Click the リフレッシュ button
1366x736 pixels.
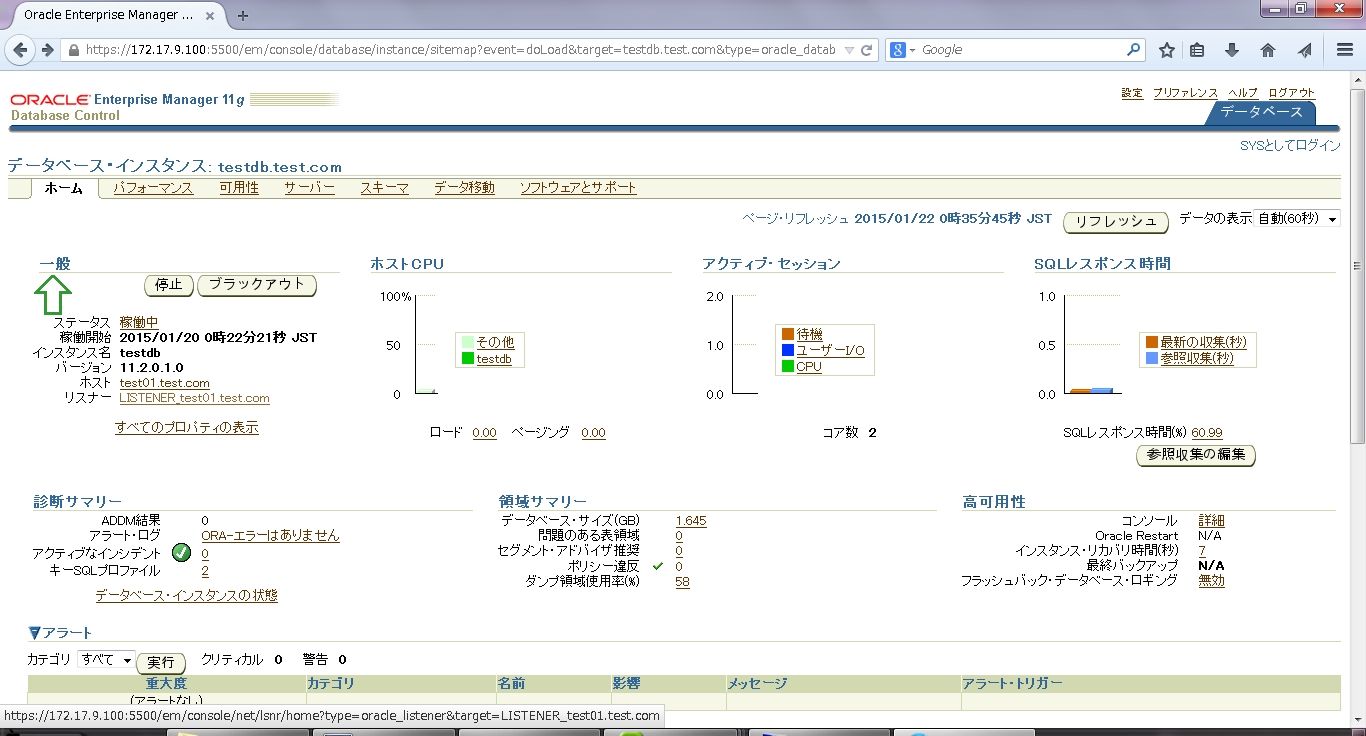[x=1116, y=222]
